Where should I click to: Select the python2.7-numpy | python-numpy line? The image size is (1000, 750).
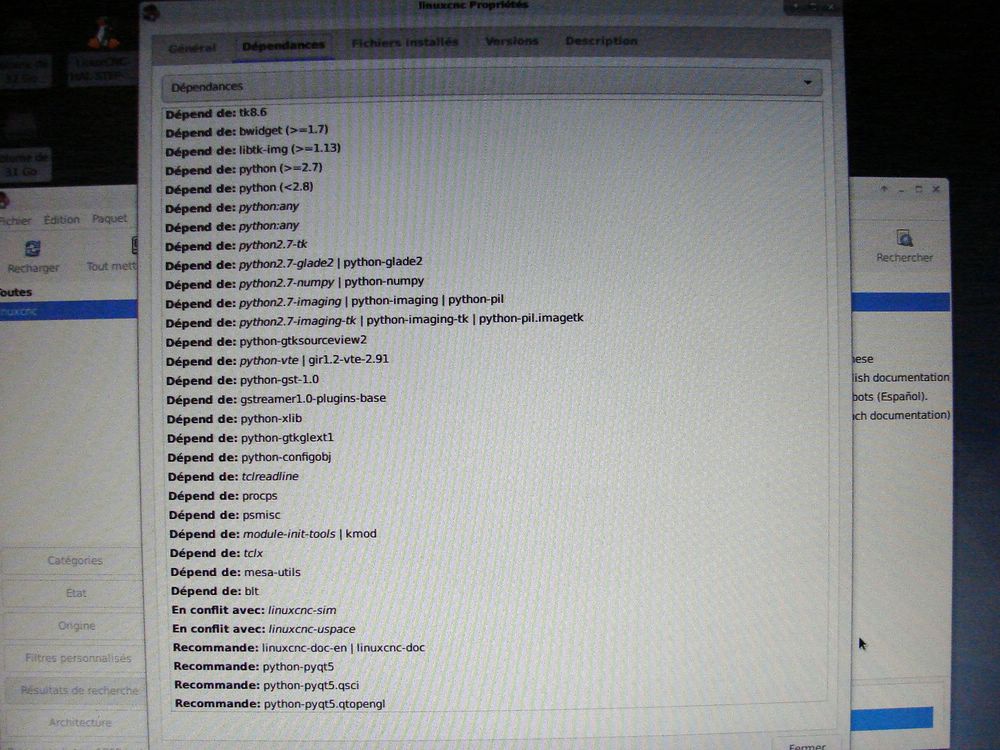[x=295, y=283]
